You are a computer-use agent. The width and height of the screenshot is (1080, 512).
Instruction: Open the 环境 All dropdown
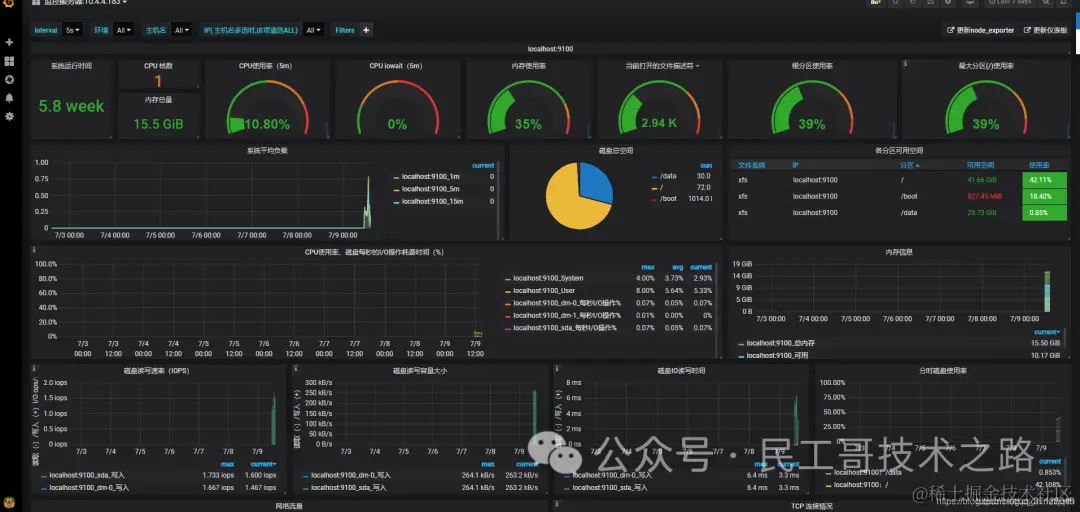[x=124, y=30]
